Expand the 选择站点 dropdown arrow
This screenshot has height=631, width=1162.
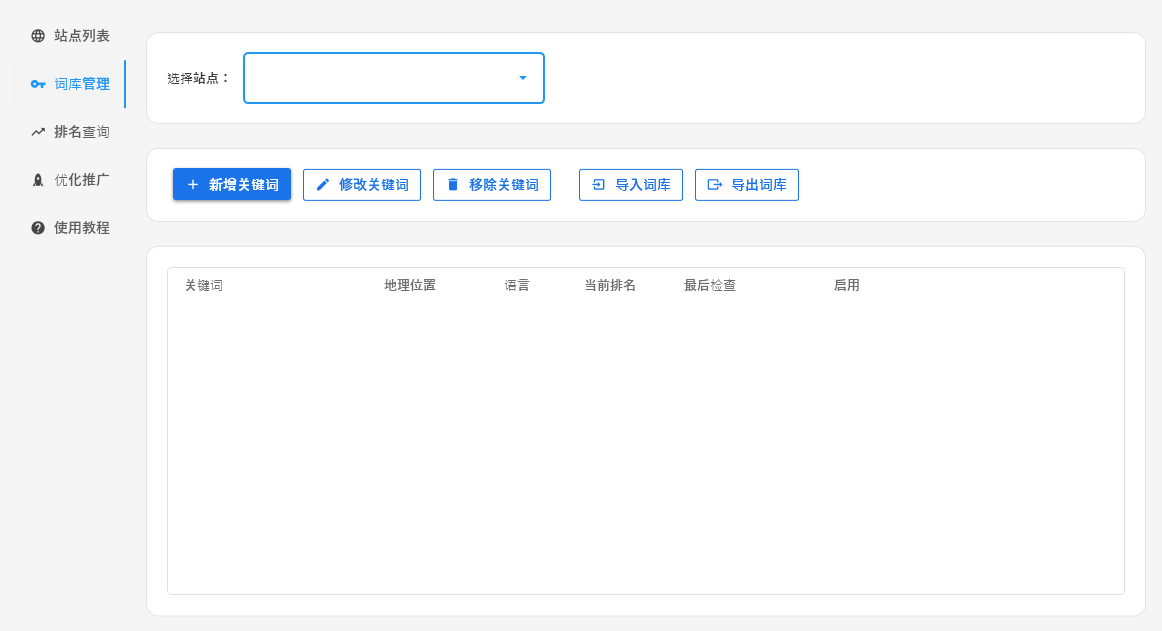(x=523, y=78)
